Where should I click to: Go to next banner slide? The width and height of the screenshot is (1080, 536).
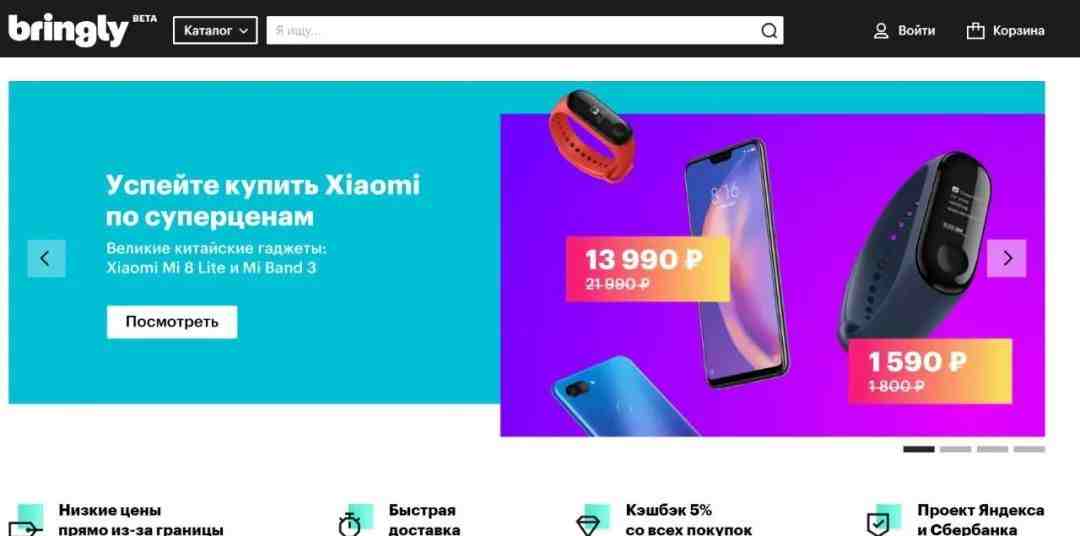click(x=1006, y=258)
